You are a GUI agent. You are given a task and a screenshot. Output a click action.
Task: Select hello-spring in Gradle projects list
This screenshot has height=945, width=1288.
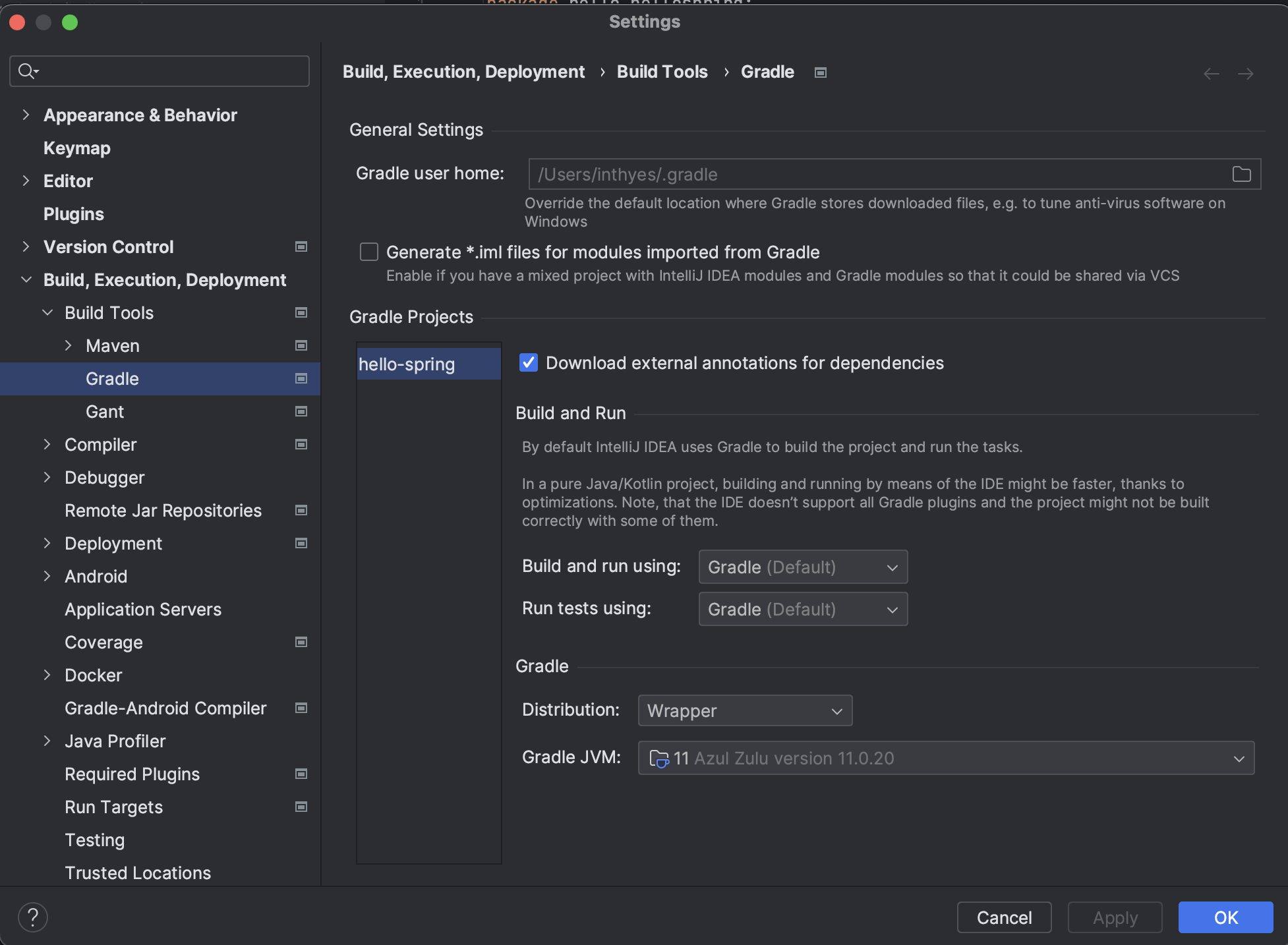pyautogui.click(x=407, y=364)
